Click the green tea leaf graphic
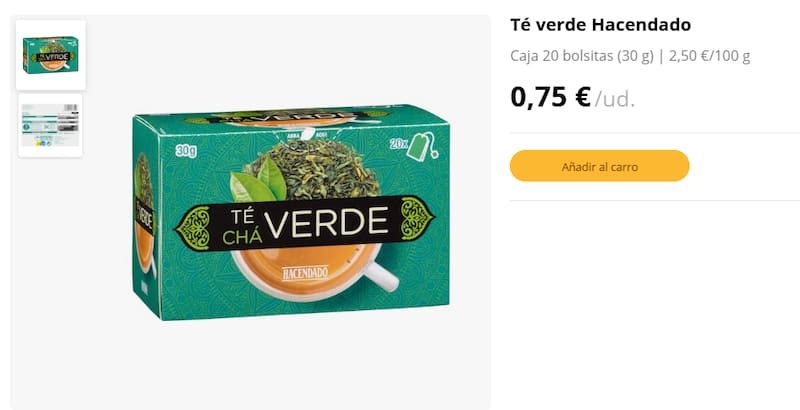 point(258,181)
